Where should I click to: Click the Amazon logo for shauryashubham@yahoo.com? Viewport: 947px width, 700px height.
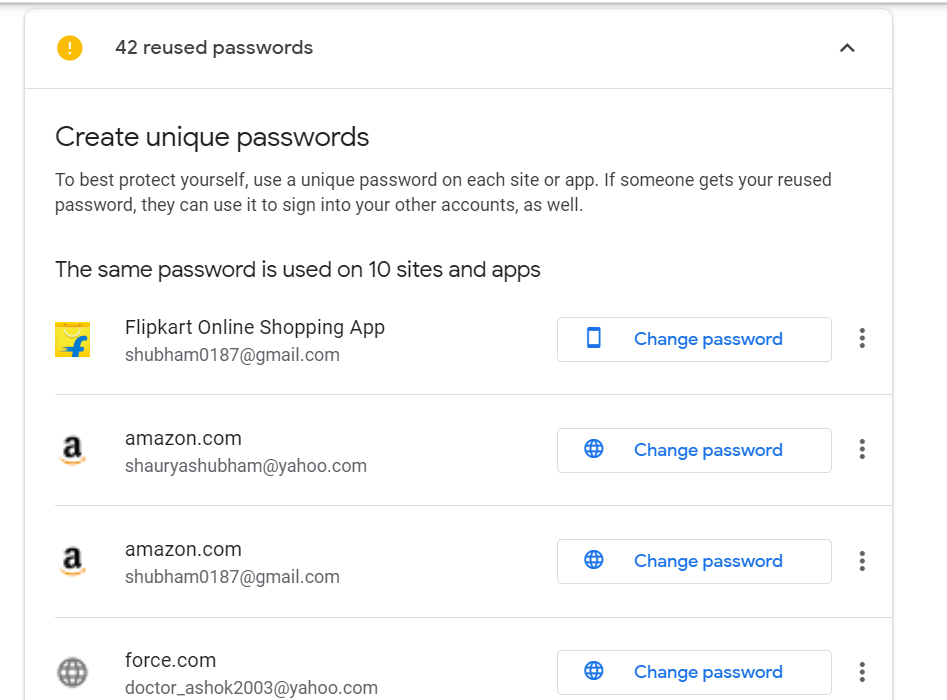(x=72, y=451)
